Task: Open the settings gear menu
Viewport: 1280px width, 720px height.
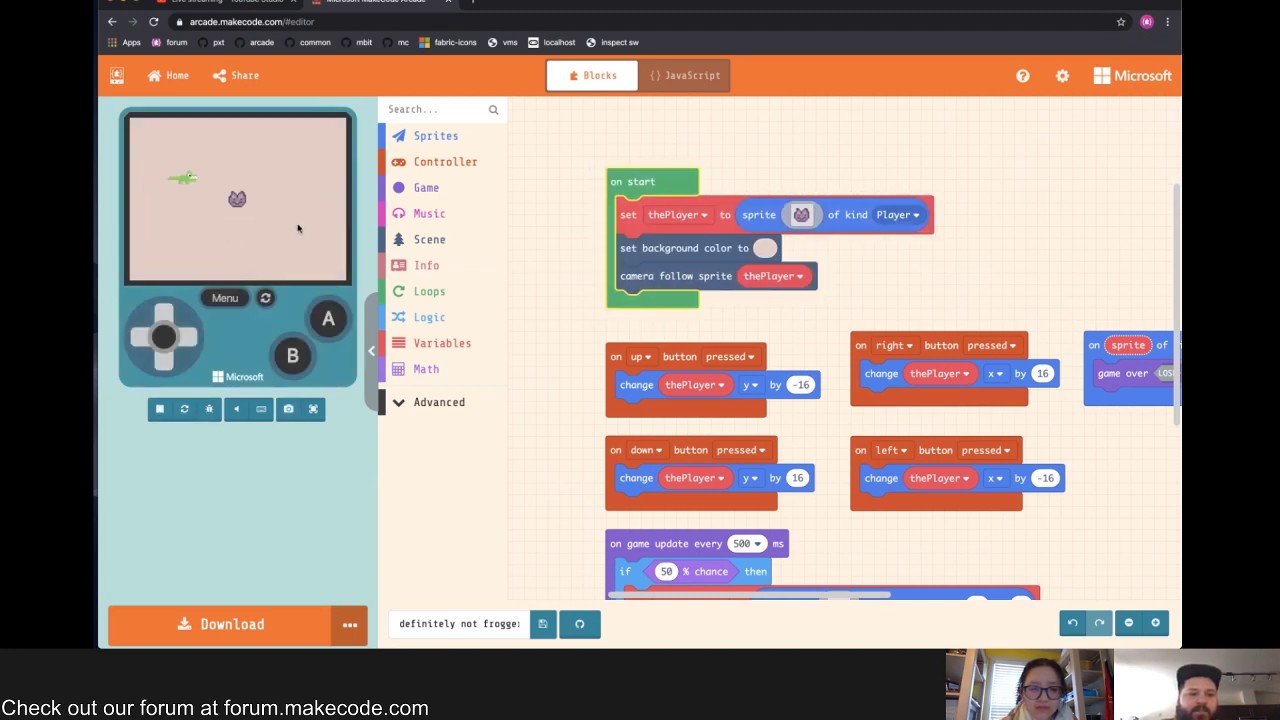Action: tap(1062, 76)
